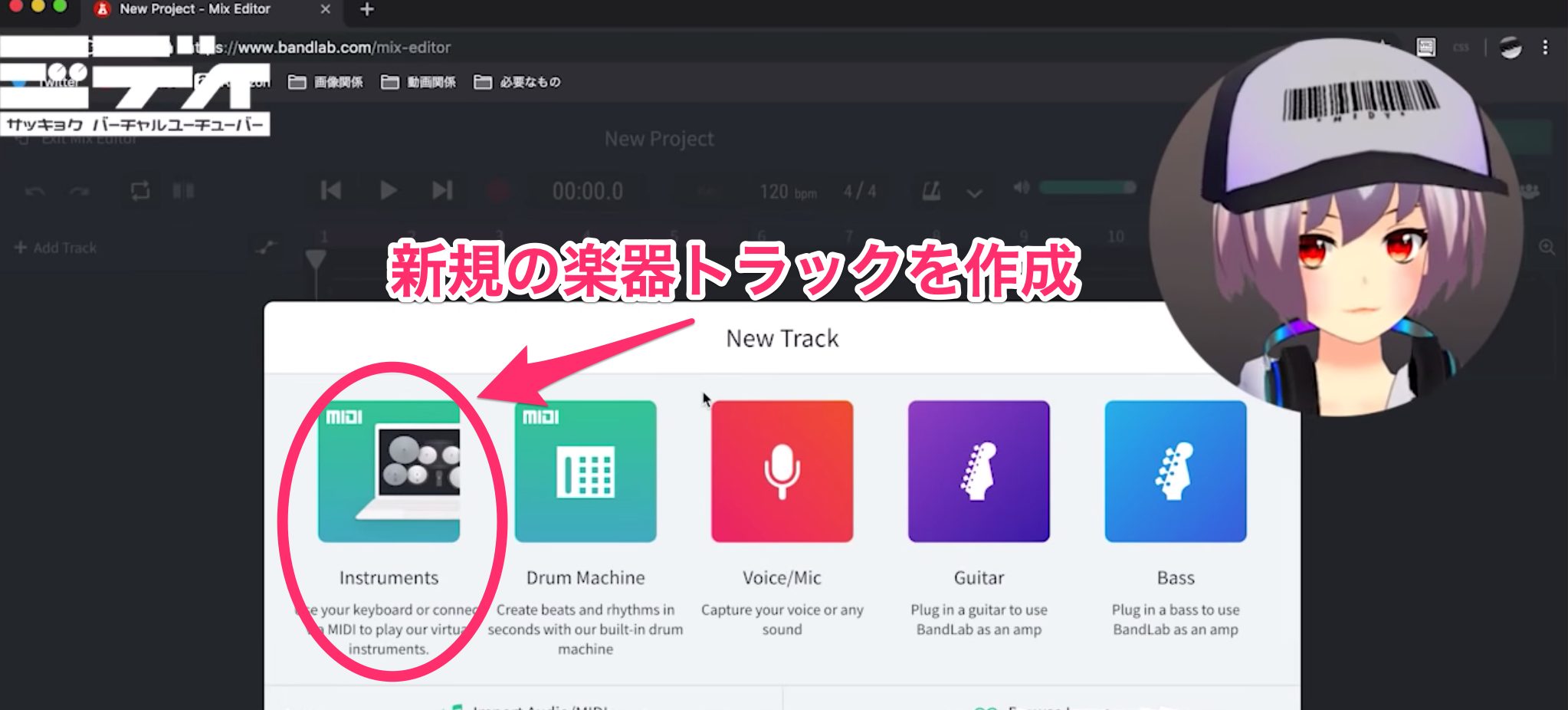This screenshot has width=1568, height=710.
Task: Open the 動画関係 bookmarks folder
Action: tap(418, 82)
